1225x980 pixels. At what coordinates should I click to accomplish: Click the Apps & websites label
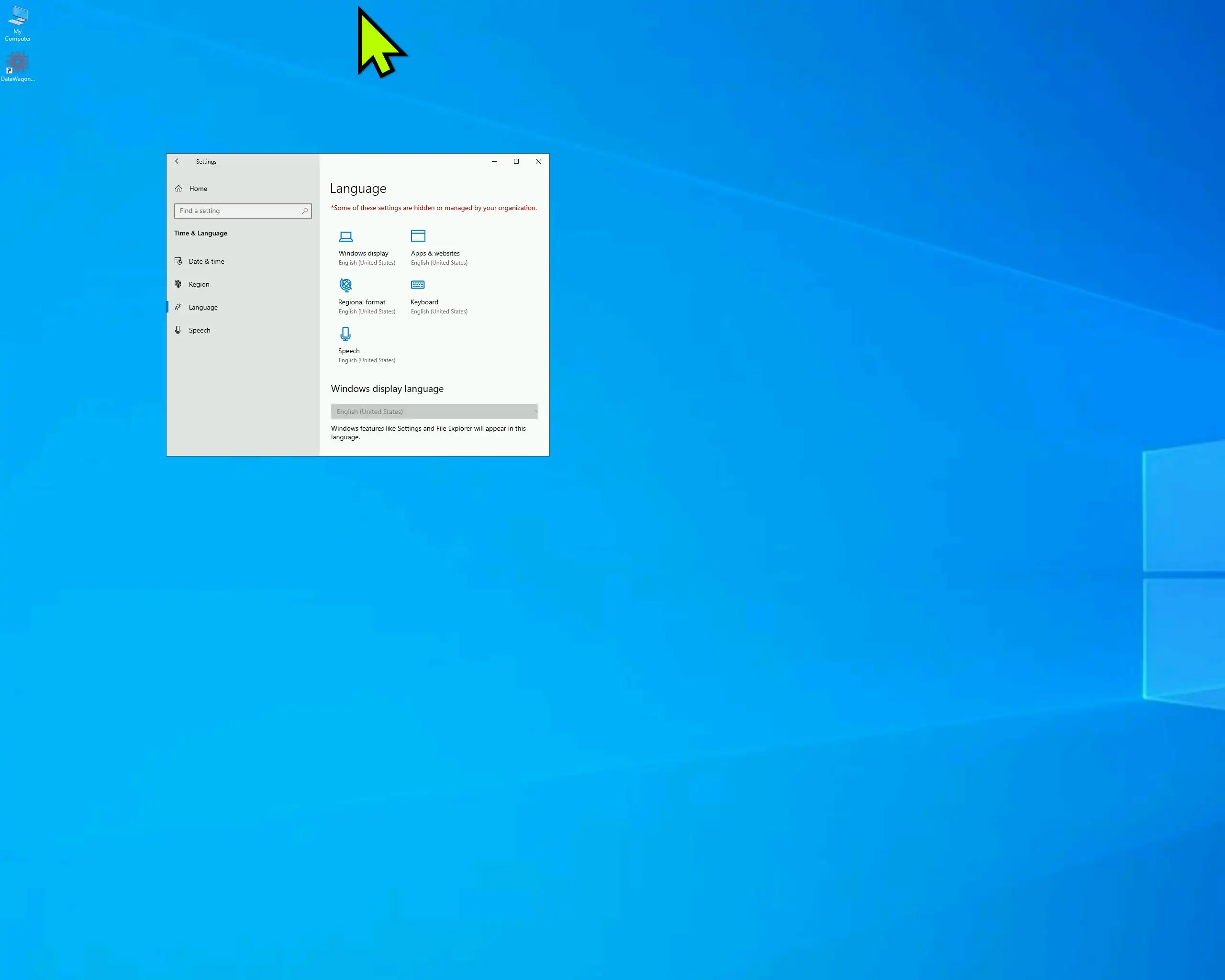click(435, 254)
